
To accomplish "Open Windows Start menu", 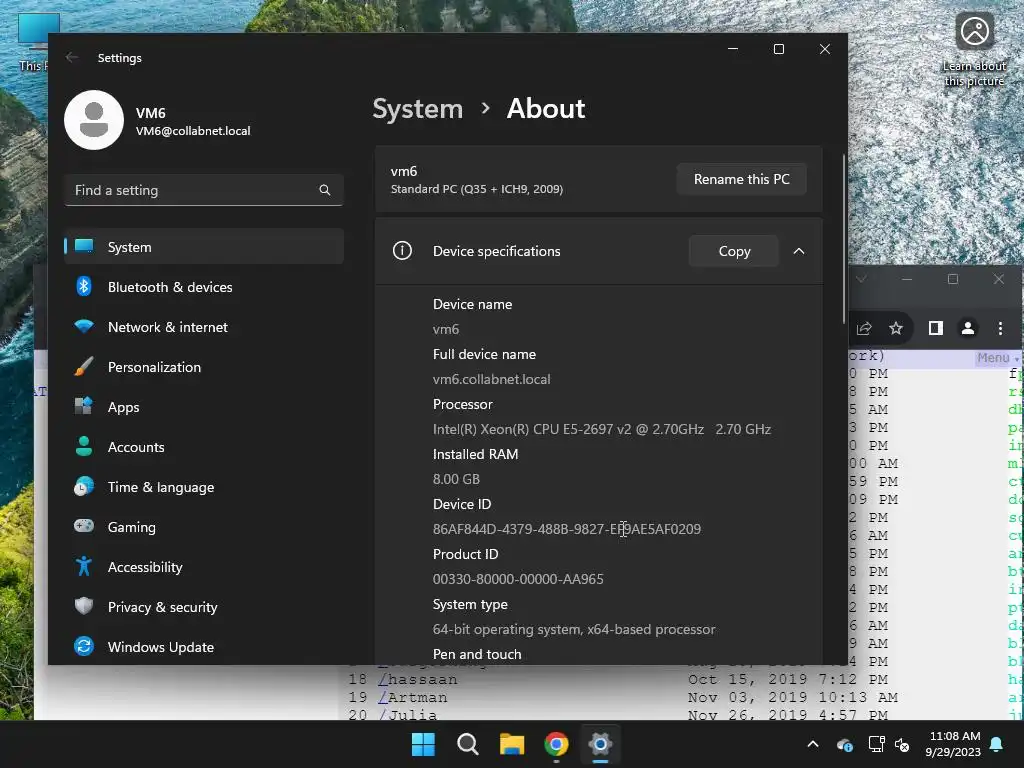I will point(423,744).
